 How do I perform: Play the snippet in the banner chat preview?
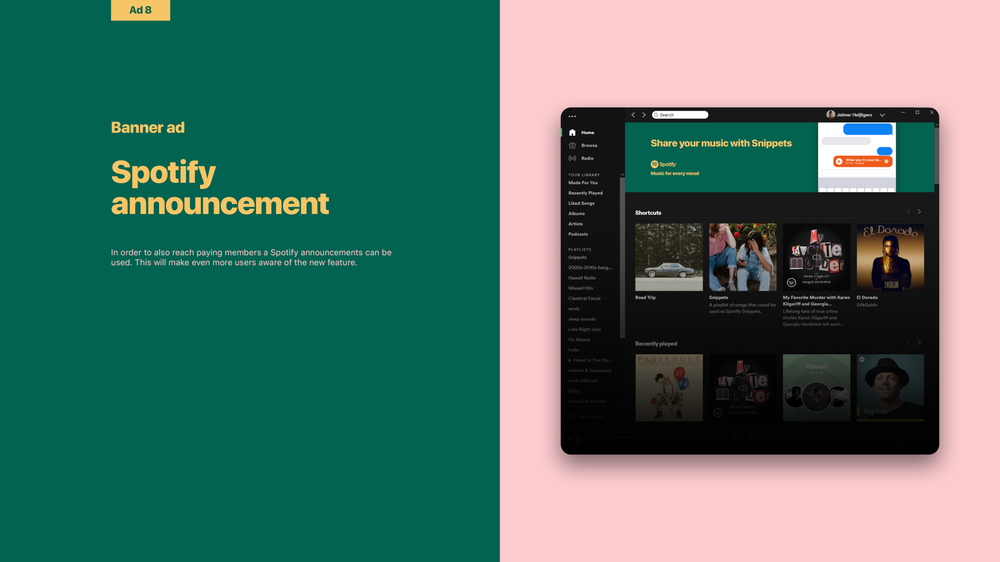(x=839, y=161)
